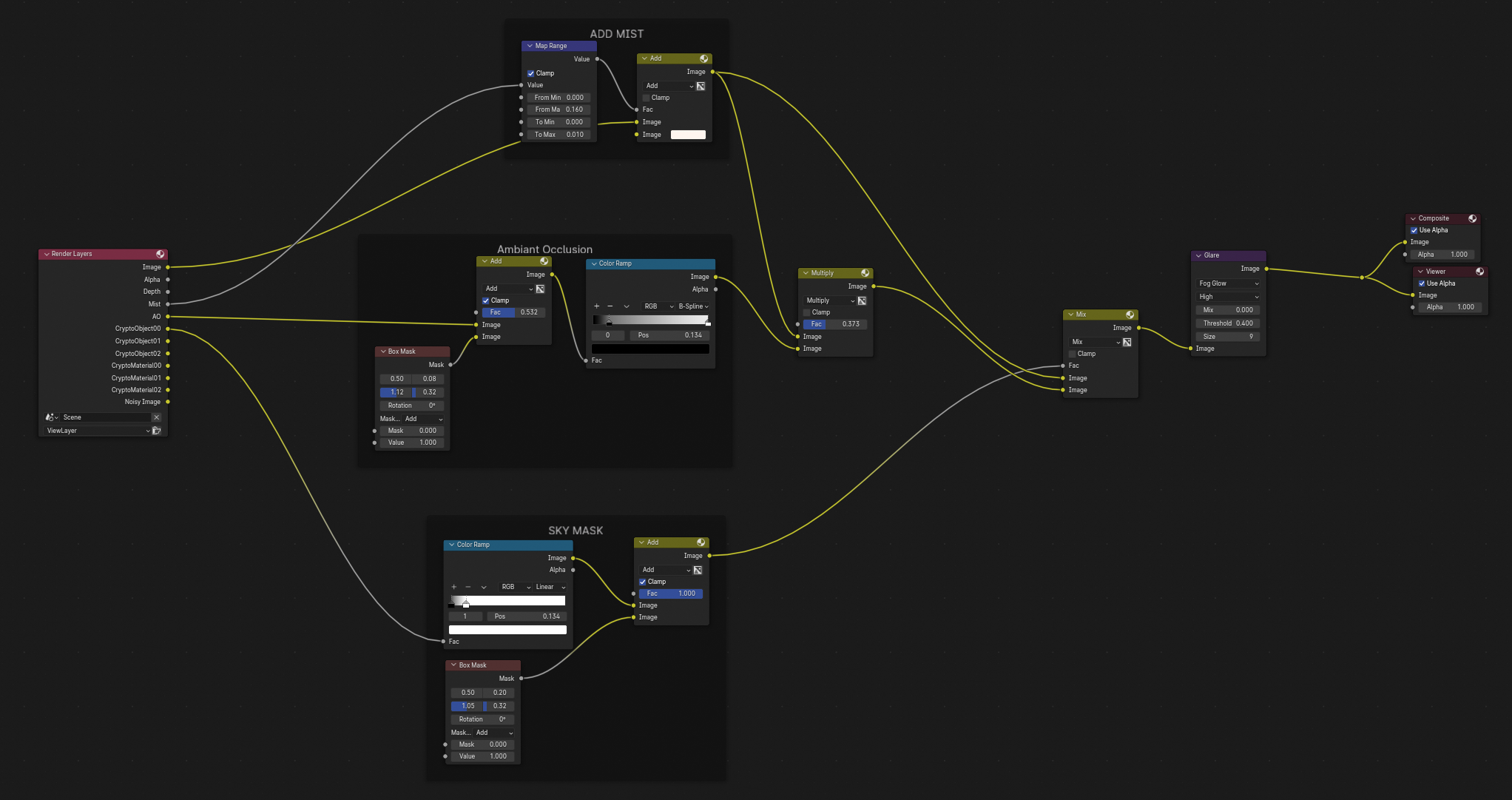The image size is (1512, 800).
Task: Open ramp tools chevron in SKY MASK Color Ramp
Action: pos(484,587)
